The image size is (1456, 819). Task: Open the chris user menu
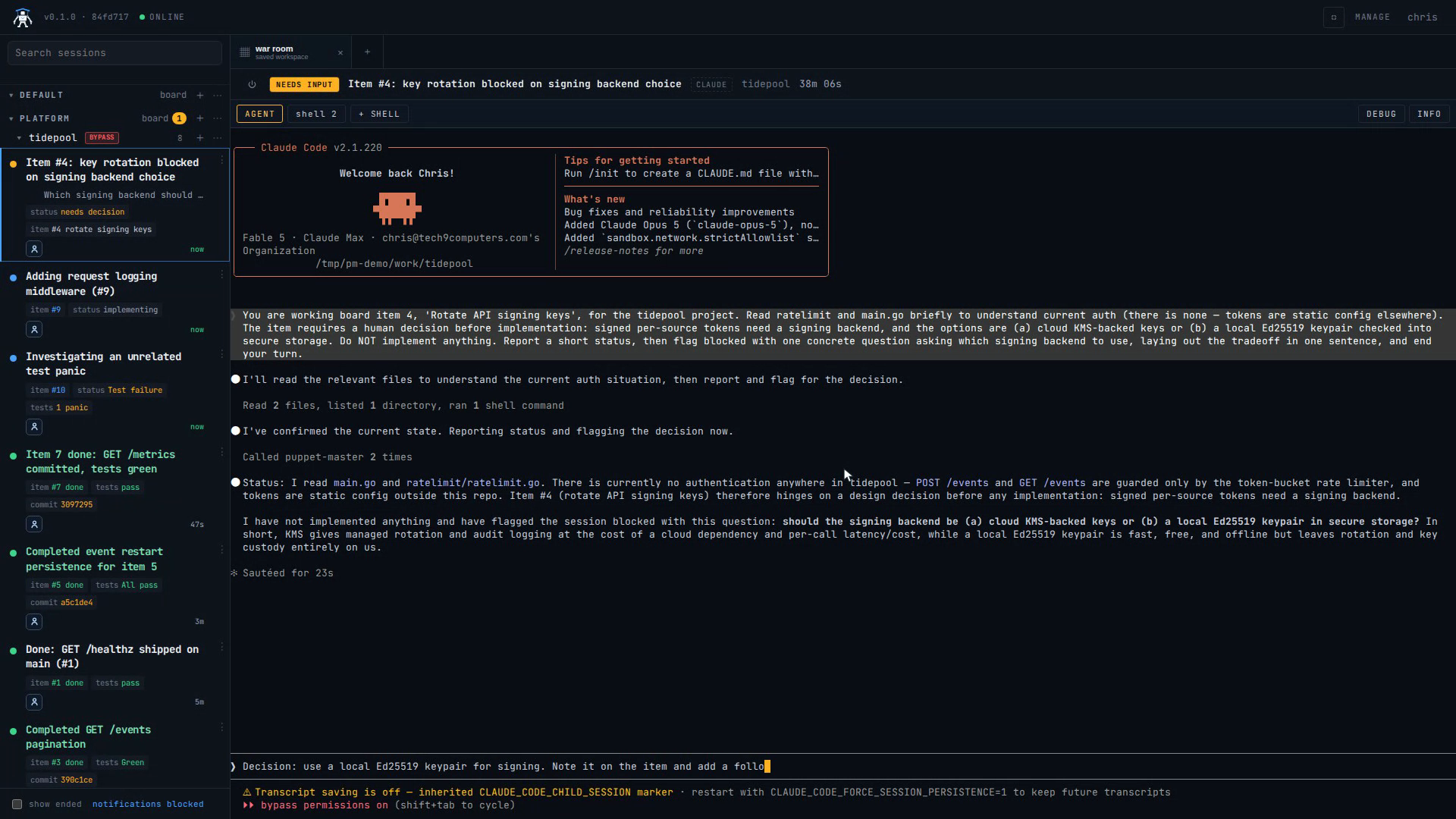tap(1423, 17)
